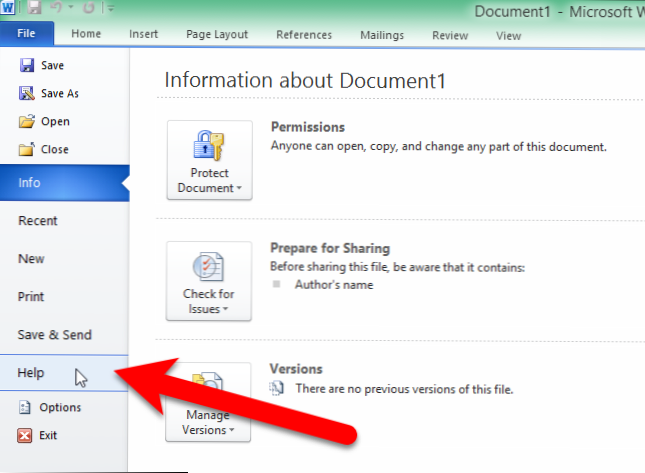645x473 pixels.
Task: Open the Print page
Action: pos(64,297)
